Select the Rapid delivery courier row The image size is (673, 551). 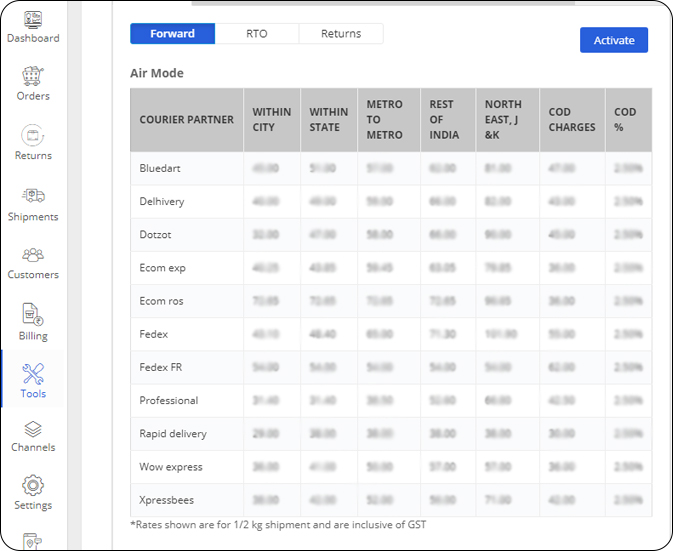[391, 434]
